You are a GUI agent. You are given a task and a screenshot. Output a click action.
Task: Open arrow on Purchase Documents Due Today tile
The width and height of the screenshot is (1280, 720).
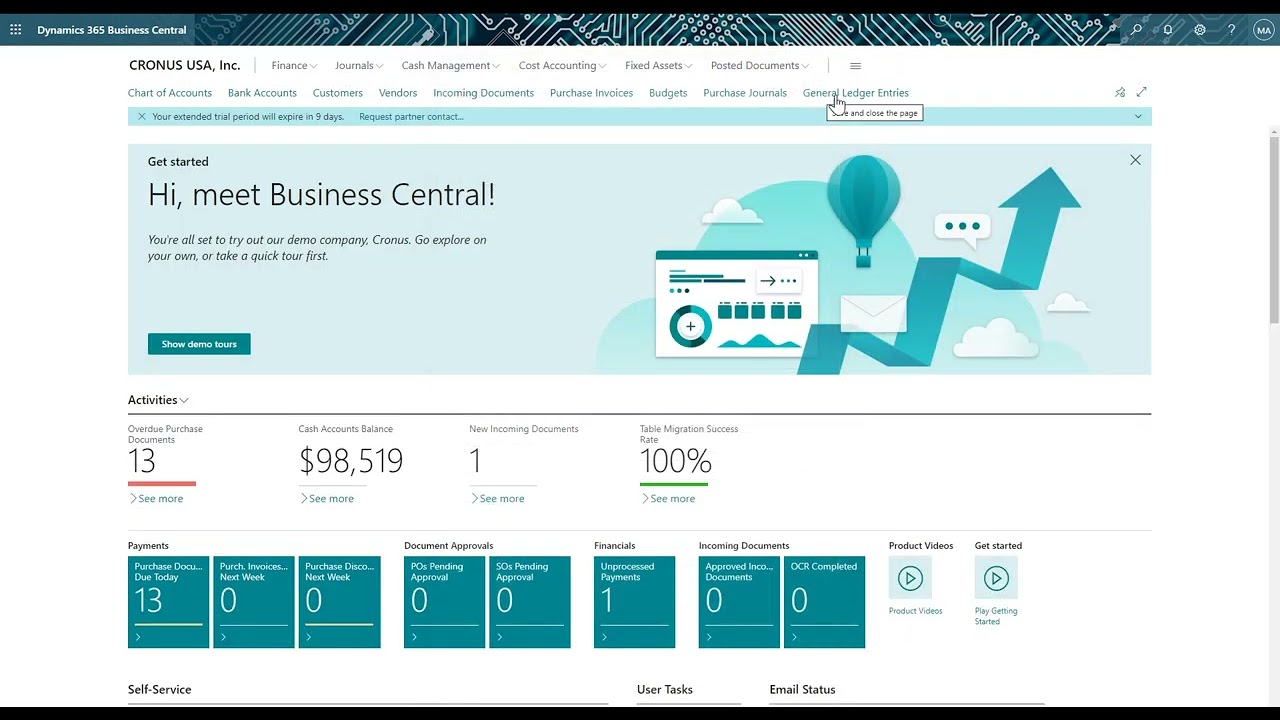(138, 637)
